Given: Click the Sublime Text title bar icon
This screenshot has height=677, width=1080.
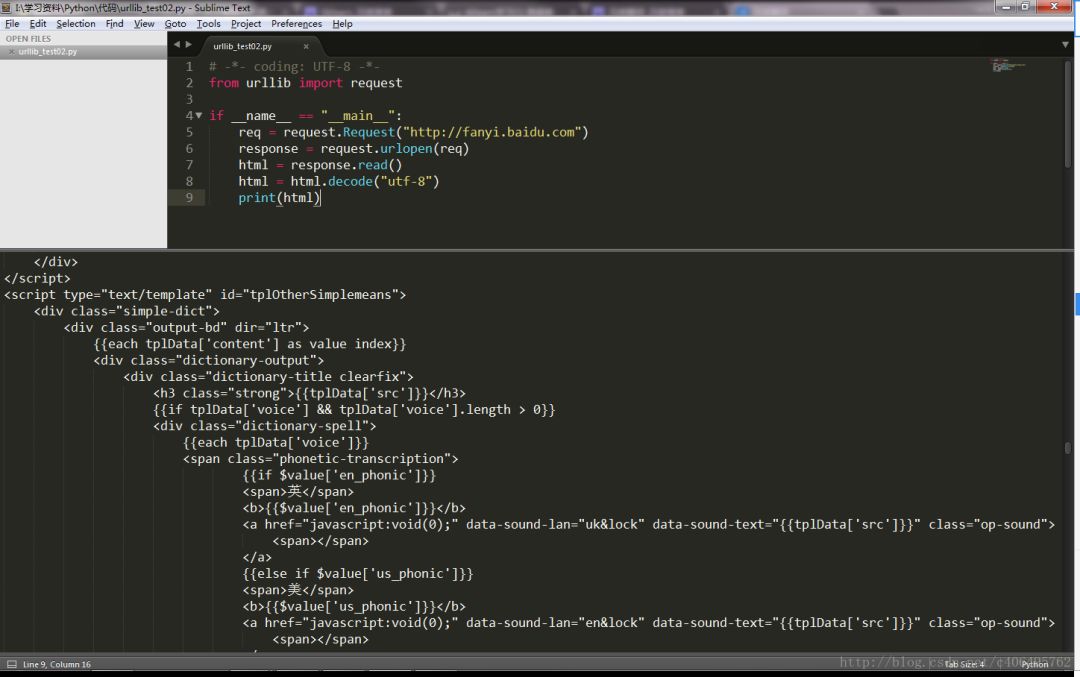Looking at the screenshot, I should point(6,8).
